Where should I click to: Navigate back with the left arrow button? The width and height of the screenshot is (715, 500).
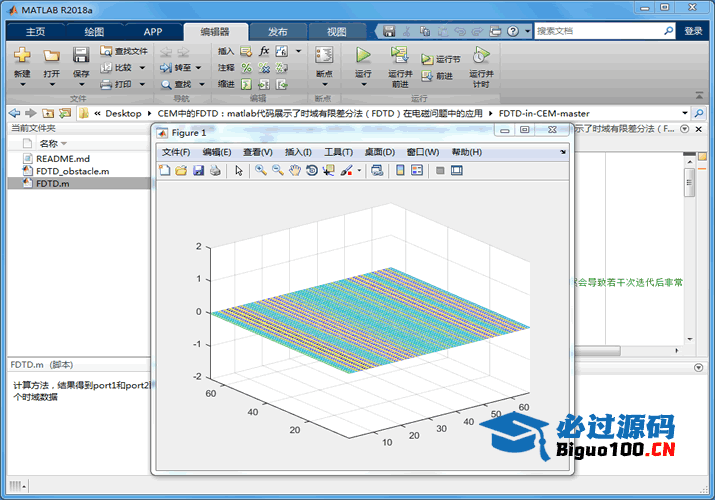tap(15, 113)
